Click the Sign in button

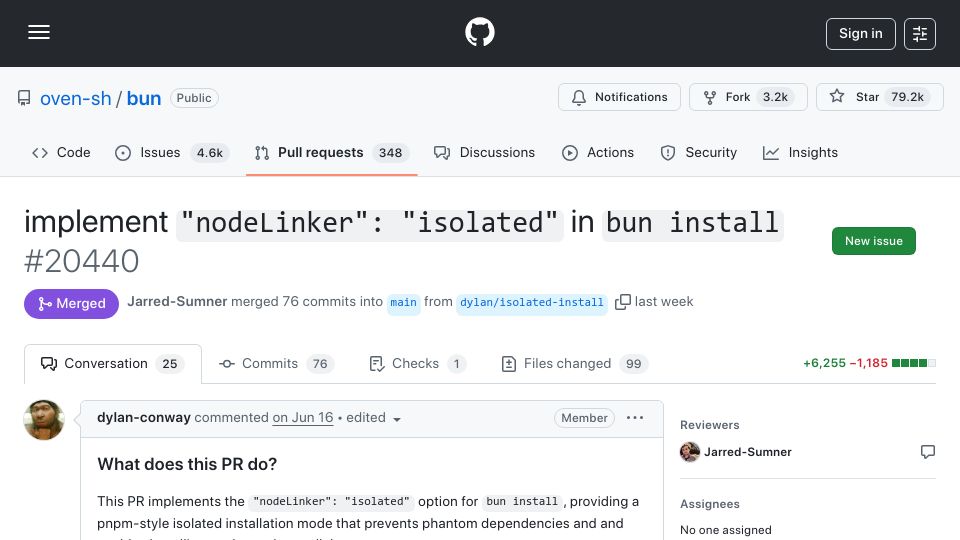[x=860, y=34]
